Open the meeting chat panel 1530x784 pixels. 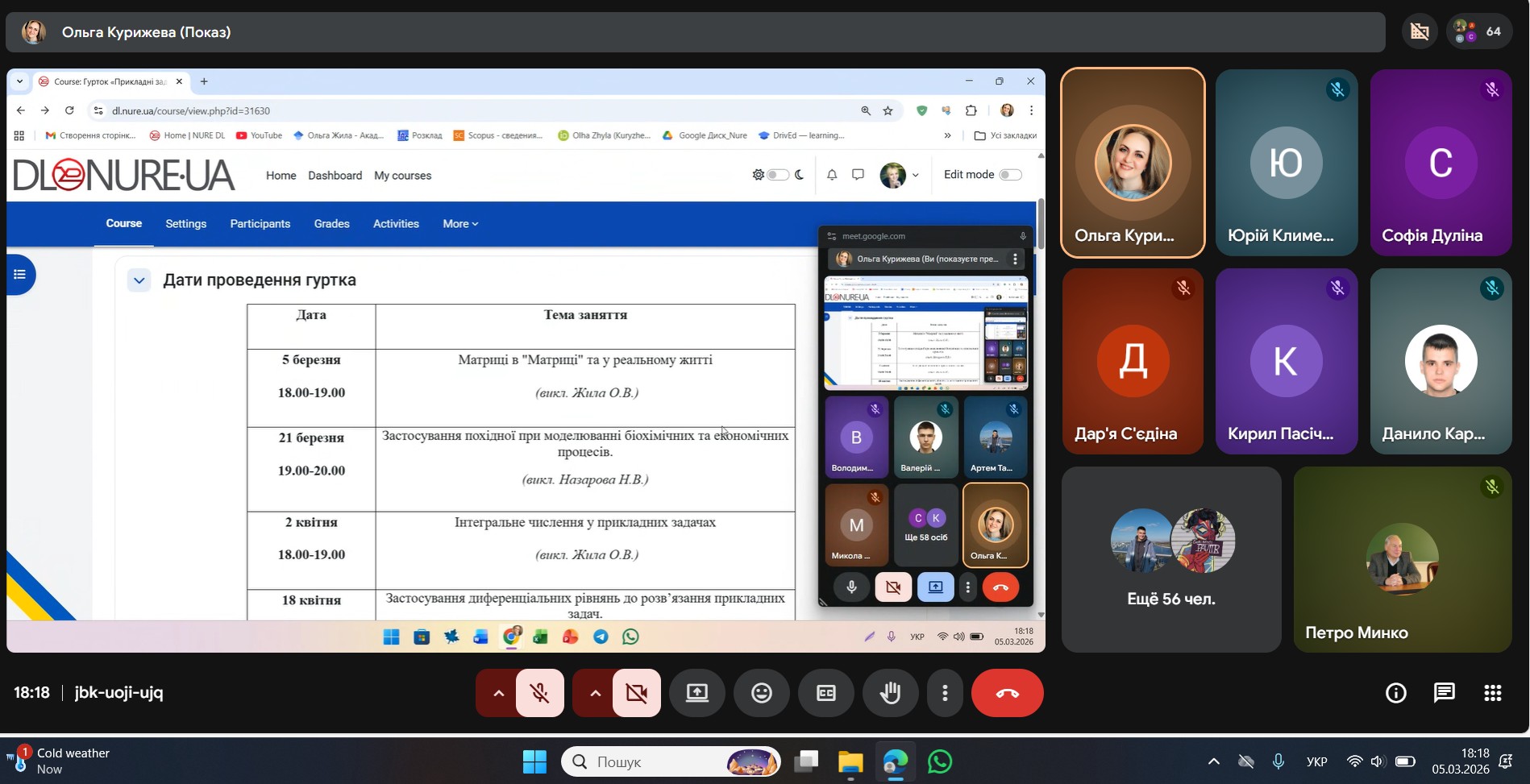point(1444,693)
